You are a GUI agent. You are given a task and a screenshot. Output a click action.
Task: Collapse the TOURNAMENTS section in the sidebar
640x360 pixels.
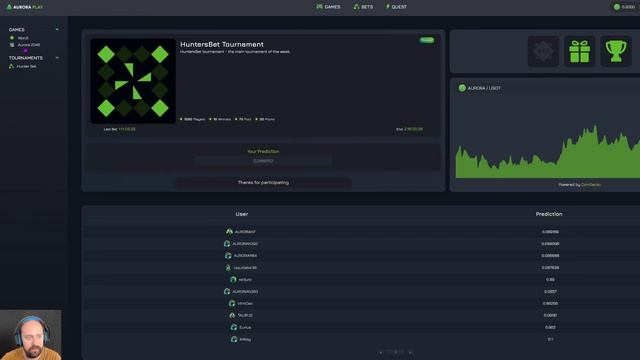[57, 58]
